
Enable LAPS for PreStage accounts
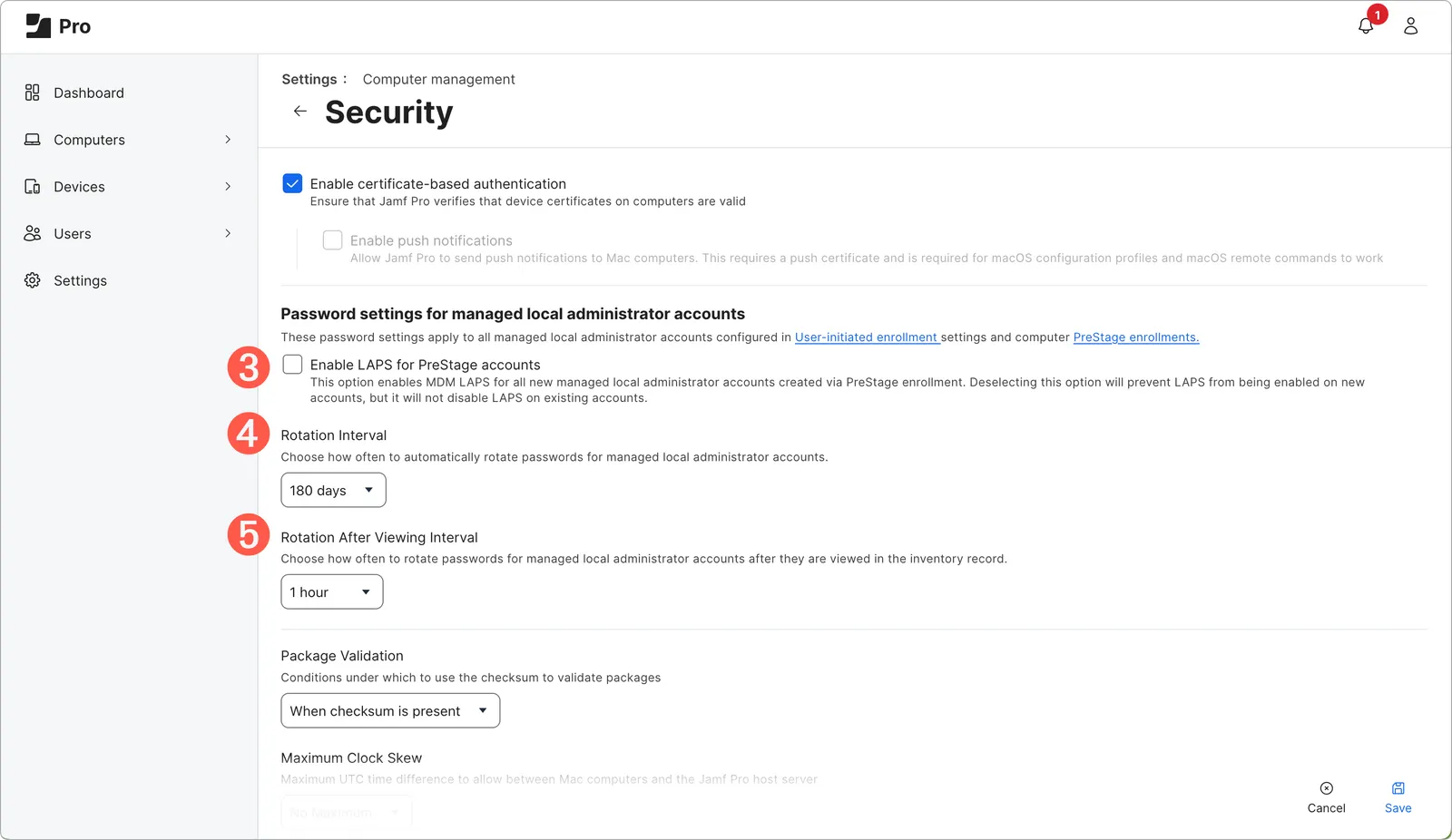292,364
